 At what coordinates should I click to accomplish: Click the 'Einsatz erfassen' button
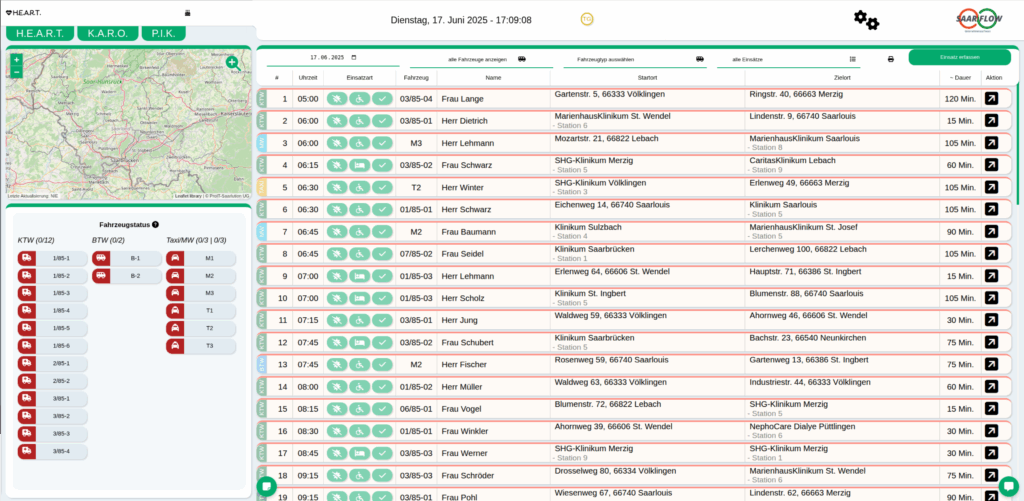[959, 58]
